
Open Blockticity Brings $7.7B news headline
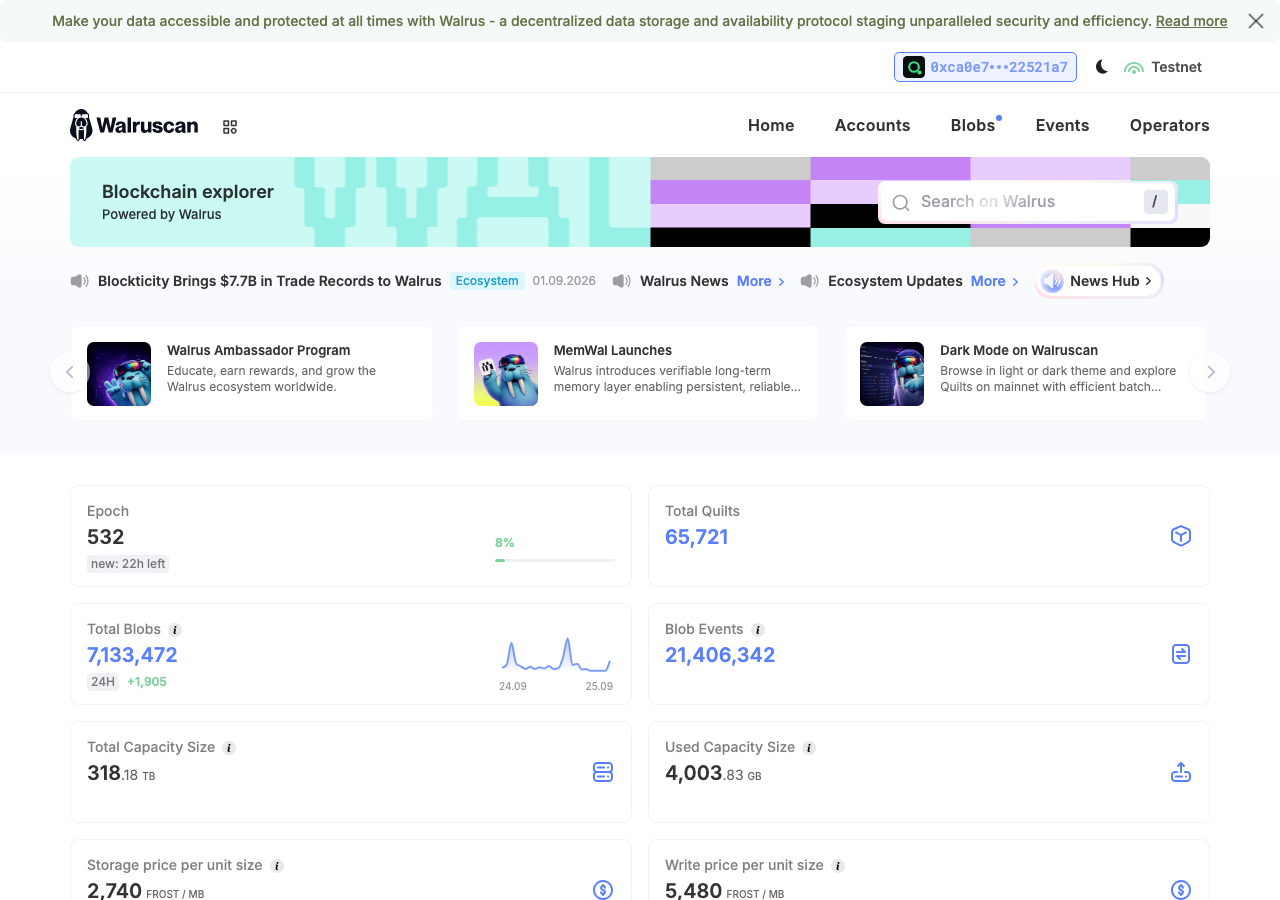(270, 281)
